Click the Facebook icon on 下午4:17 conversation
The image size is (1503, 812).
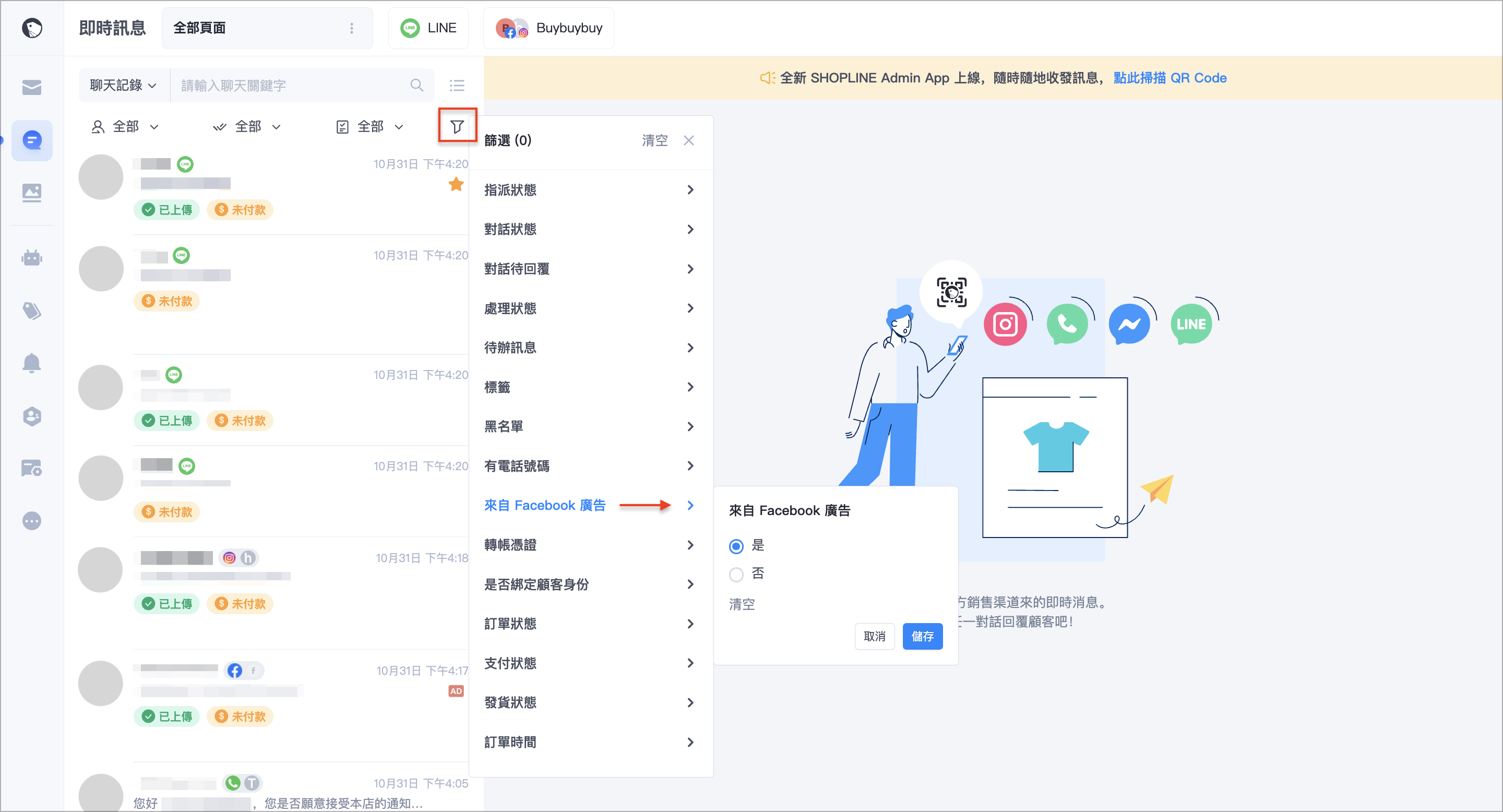click(234, 670)
